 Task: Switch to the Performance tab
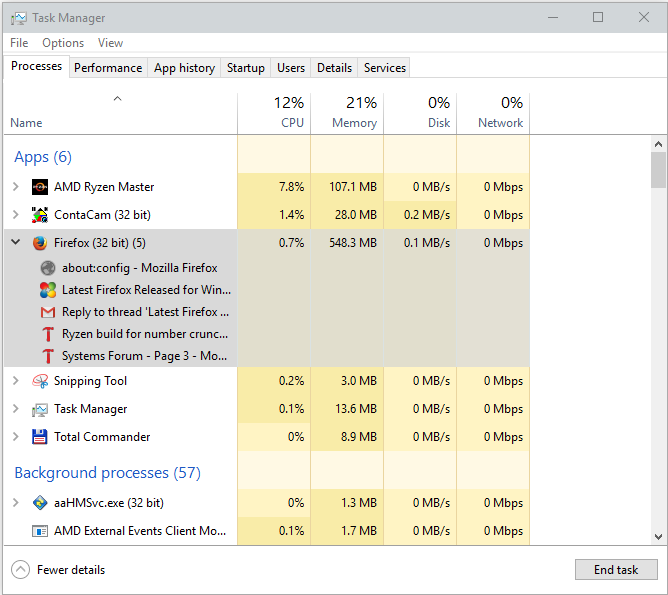pos(108,68)
